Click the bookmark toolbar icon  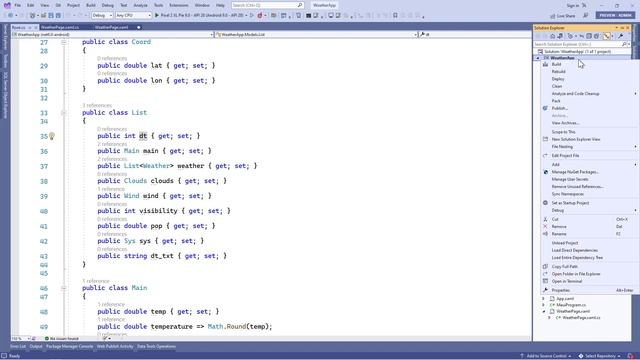pyautogui.click(x=395, y=16)
